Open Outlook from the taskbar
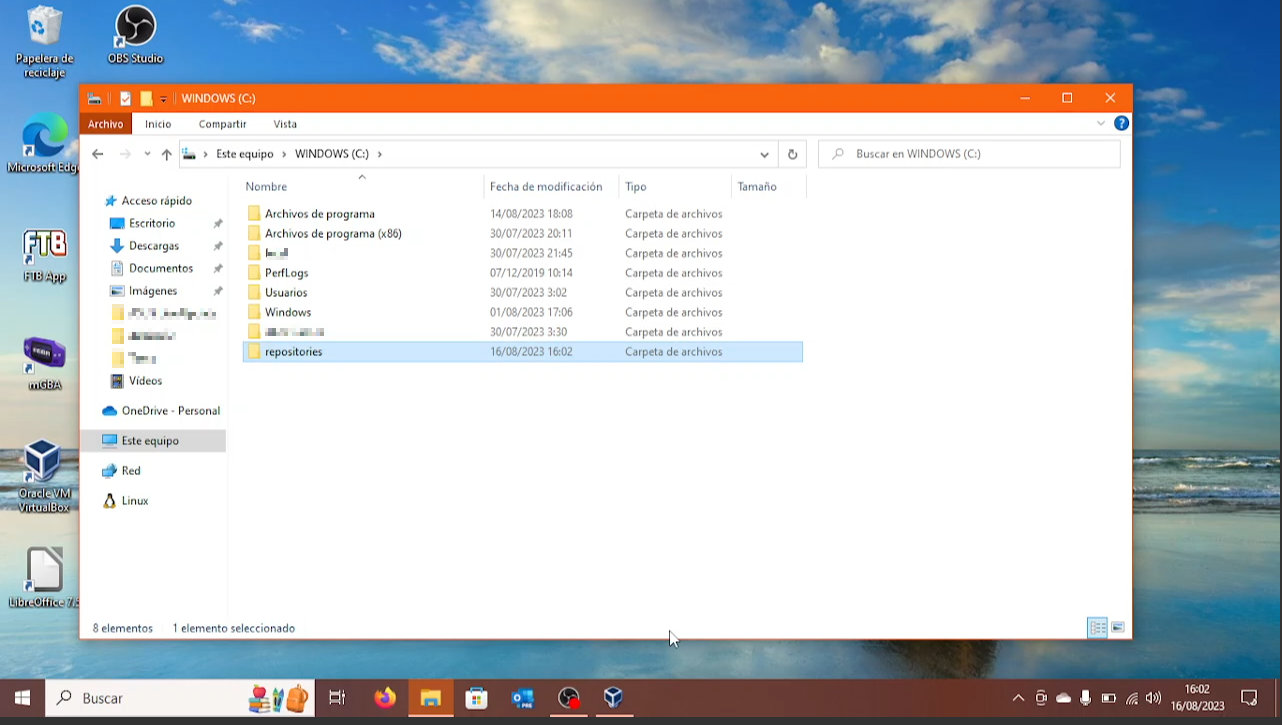Viewport: 1282px width, 725px height. (523, 698)
